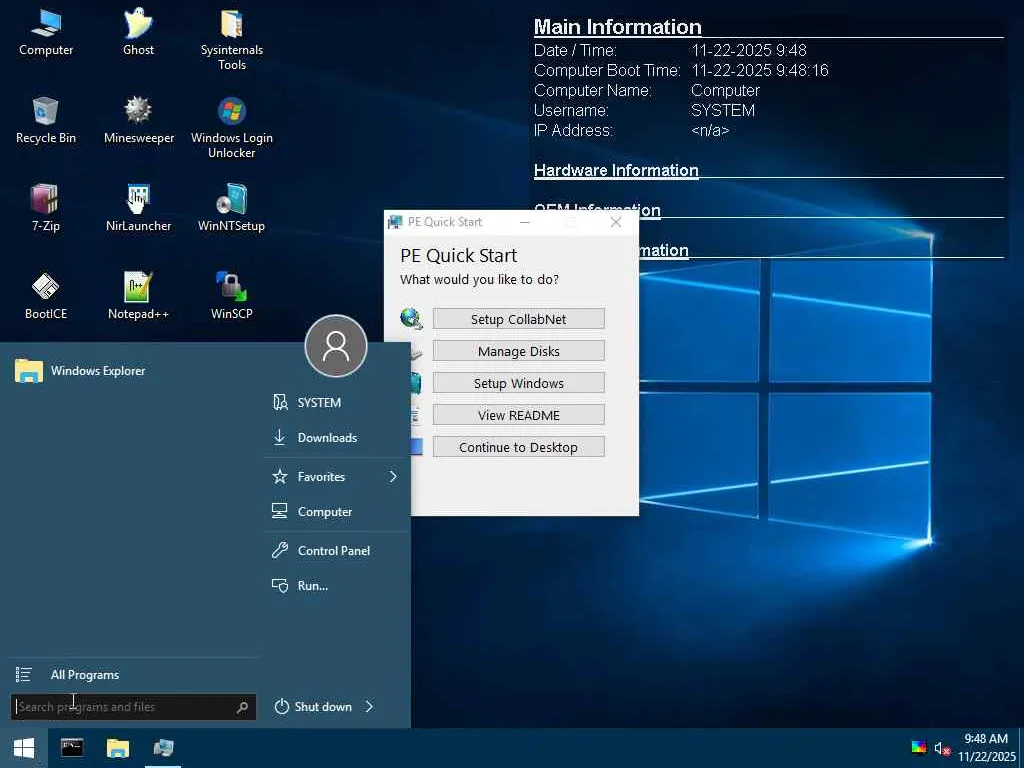Click the power icon next to Shut down

pyautogui.click(x=281, y=707)
